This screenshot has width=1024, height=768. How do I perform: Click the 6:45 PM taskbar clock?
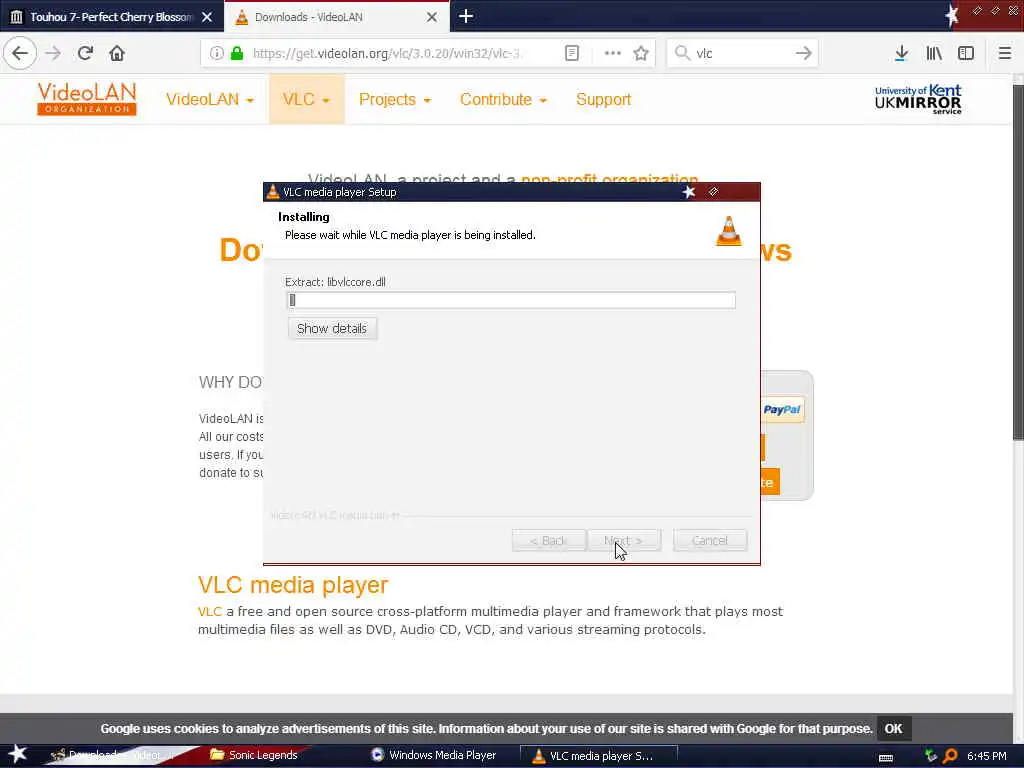(987, 756)
